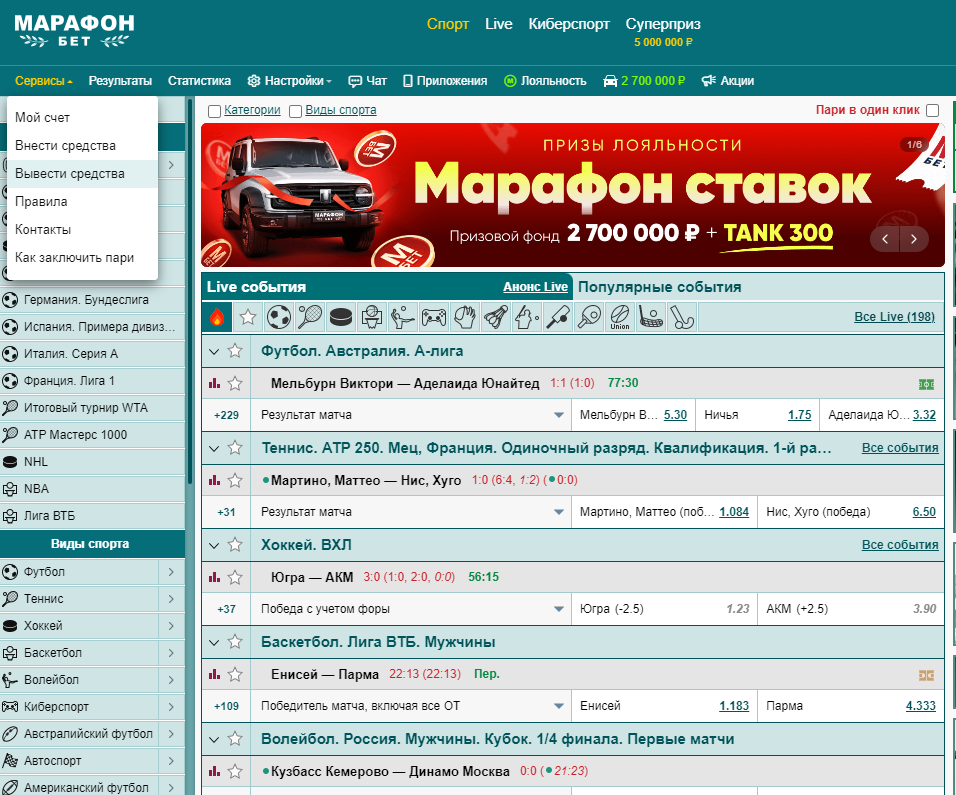
Task: Filter Live events by badminton shuttlecock icon
Action: (496, 317)
